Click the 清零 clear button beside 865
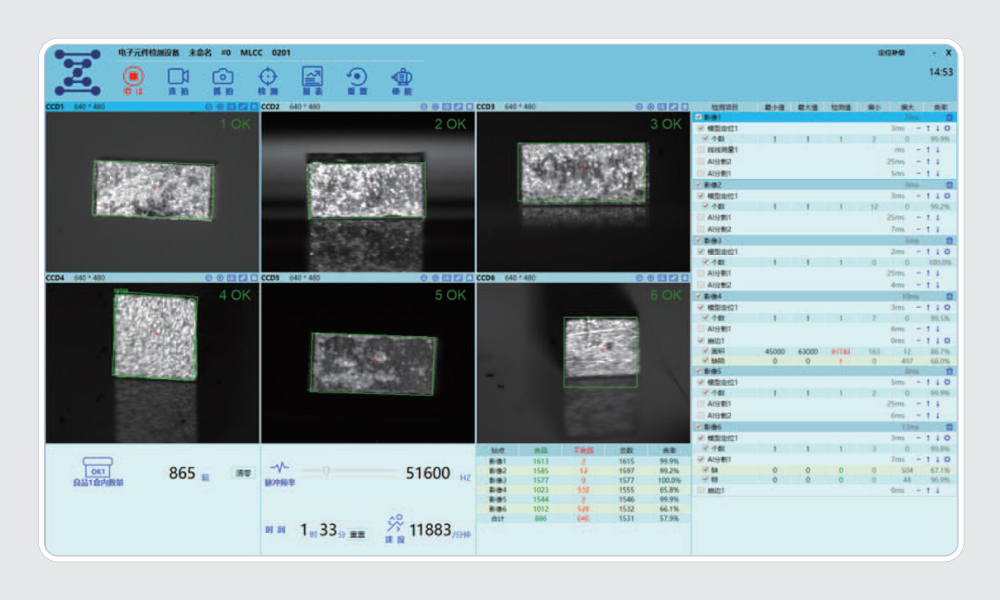This screenshot has height=600, width=1000. coord(243,473)
